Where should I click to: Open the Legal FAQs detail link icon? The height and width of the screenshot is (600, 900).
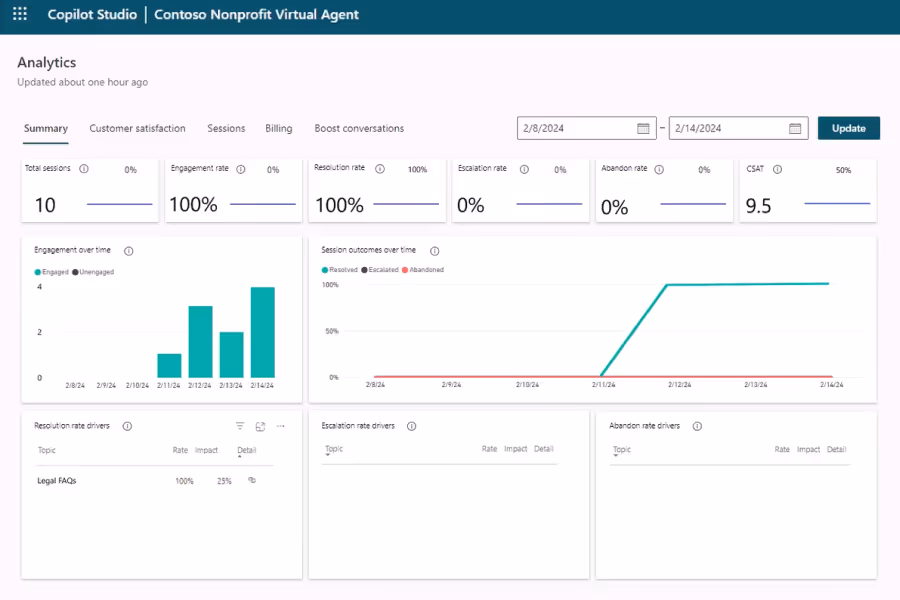[251, 480]
